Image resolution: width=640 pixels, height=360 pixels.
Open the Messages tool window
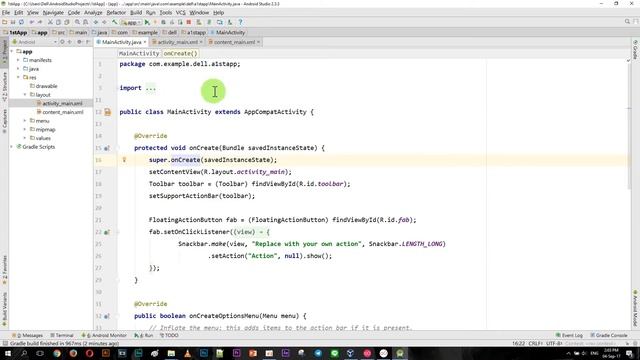[x=27, y=335]
